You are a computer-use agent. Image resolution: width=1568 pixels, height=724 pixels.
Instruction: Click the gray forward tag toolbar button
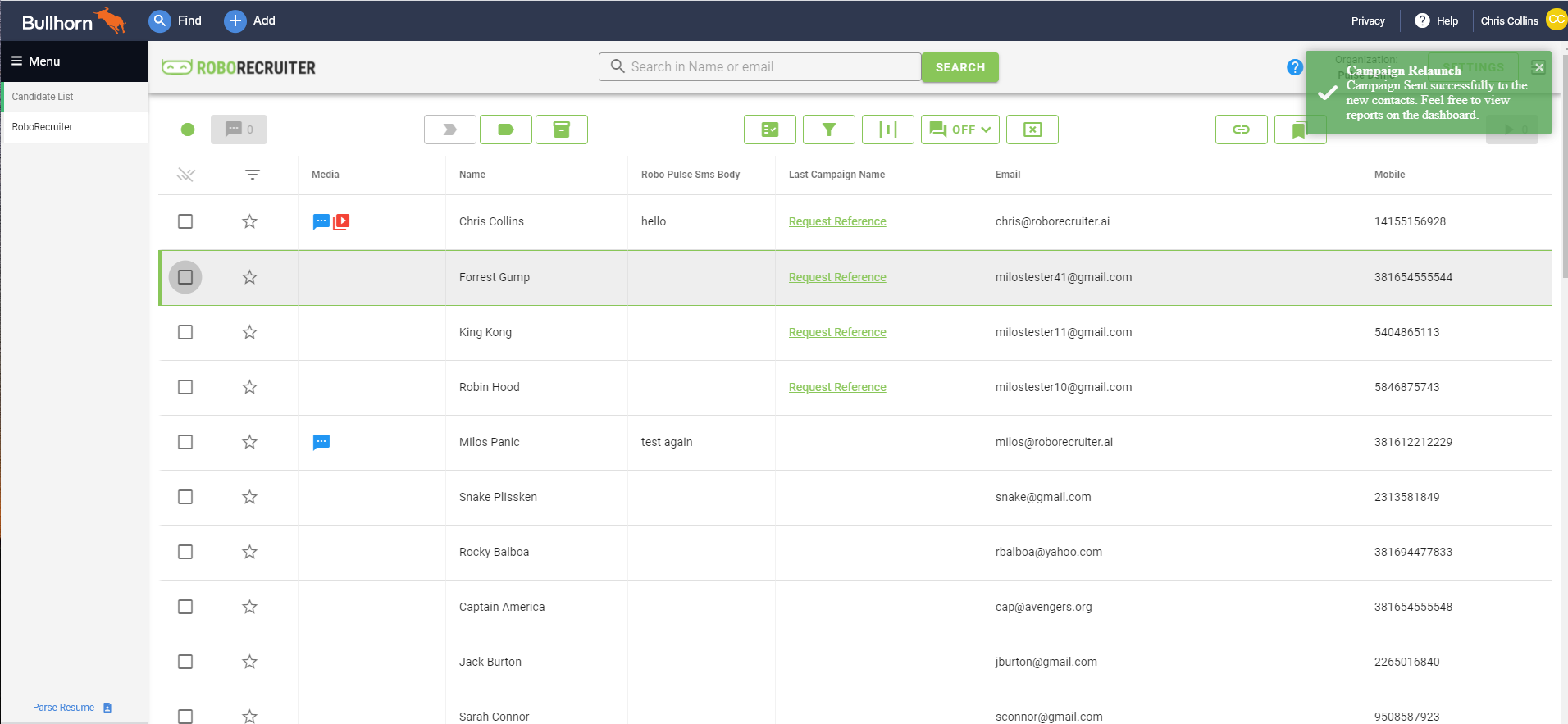click(x=450, y=130)
